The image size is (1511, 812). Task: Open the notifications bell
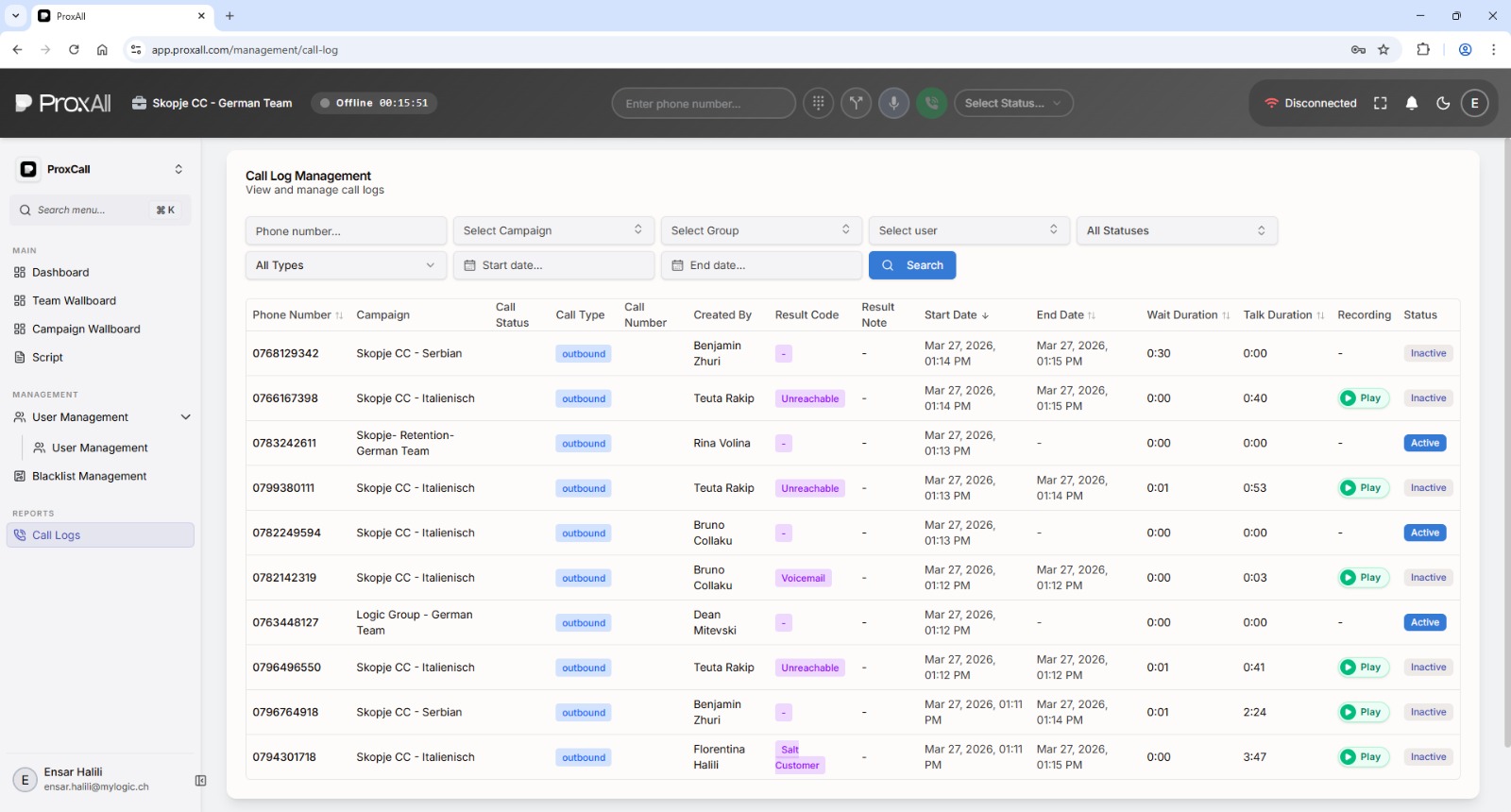(x=1412, y=103)
